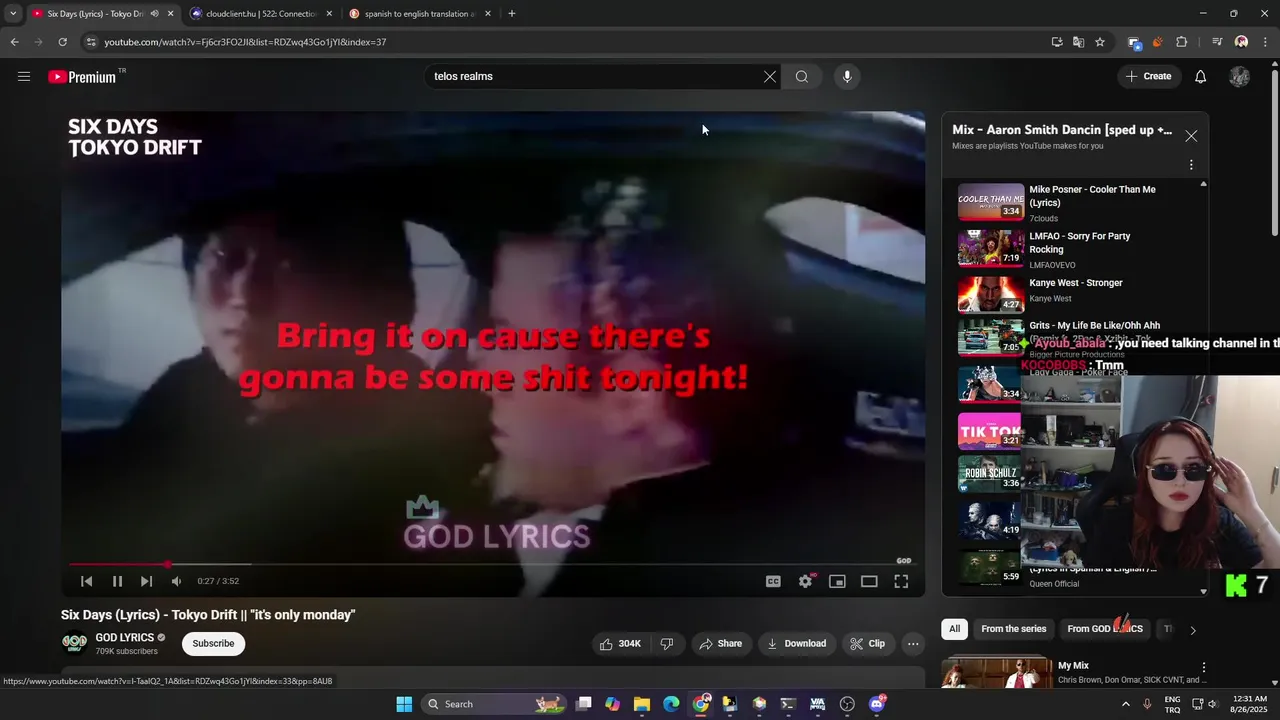Close the cloudclient.hu tab
This screenshot has height=720, width=1280.
click(x=329, y=14)
